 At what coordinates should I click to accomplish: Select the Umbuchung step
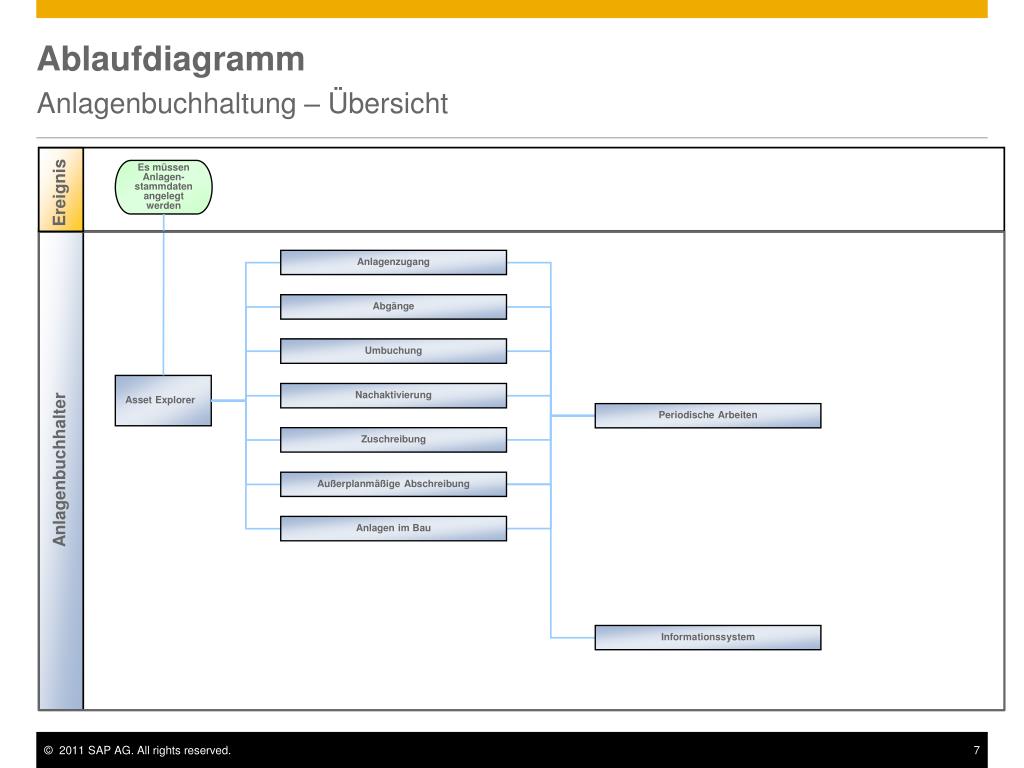[x=393, y=351]
